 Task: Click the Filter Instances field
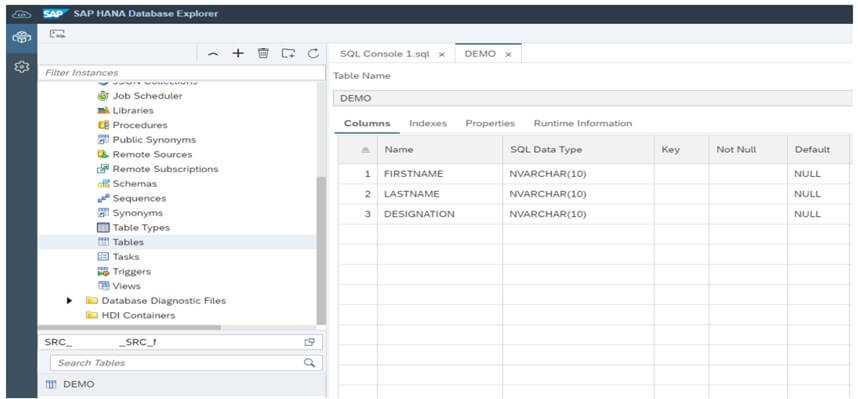point(182,73)
